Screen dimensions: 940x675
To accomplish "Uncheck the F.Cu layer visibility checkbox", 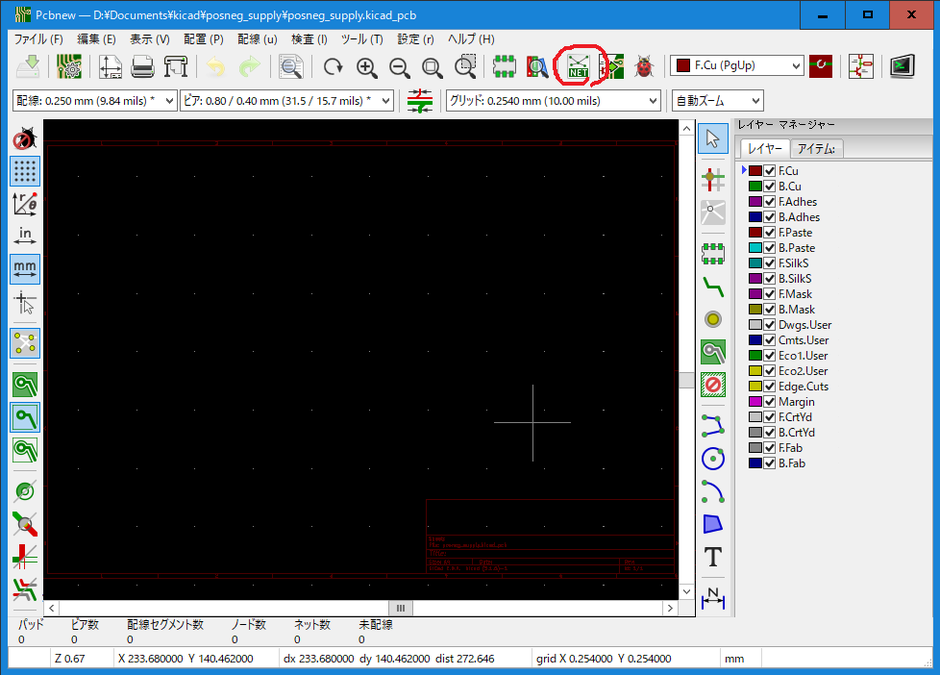I will click(770, 171).
